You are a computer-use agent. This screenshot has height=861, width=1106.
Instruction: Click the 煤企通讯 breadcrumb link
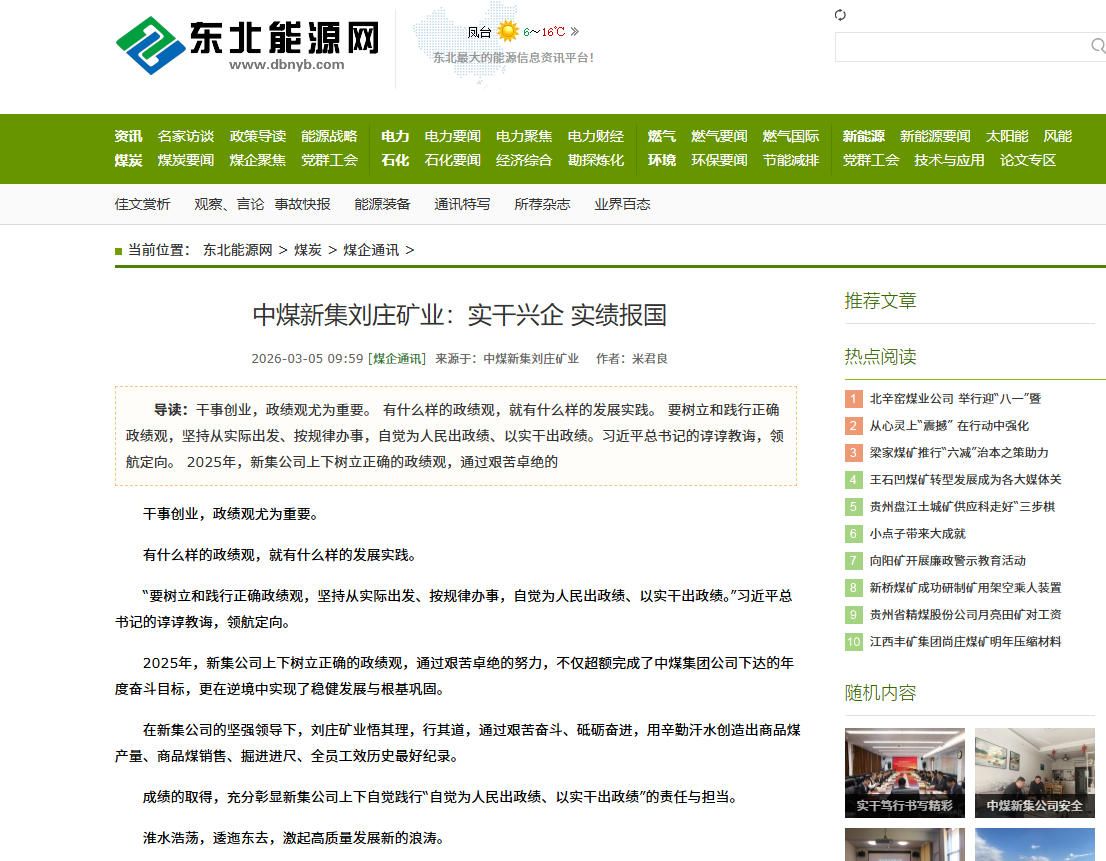pyautogui.click(x=371, y=250)
